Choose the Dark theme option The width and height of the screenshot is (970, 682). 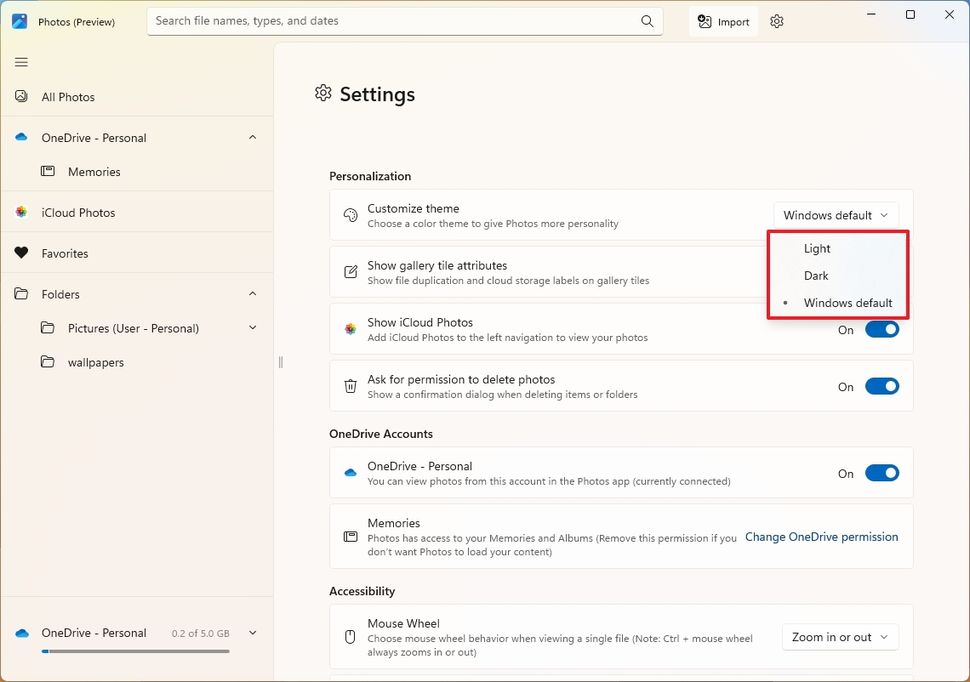coord(816,276)
